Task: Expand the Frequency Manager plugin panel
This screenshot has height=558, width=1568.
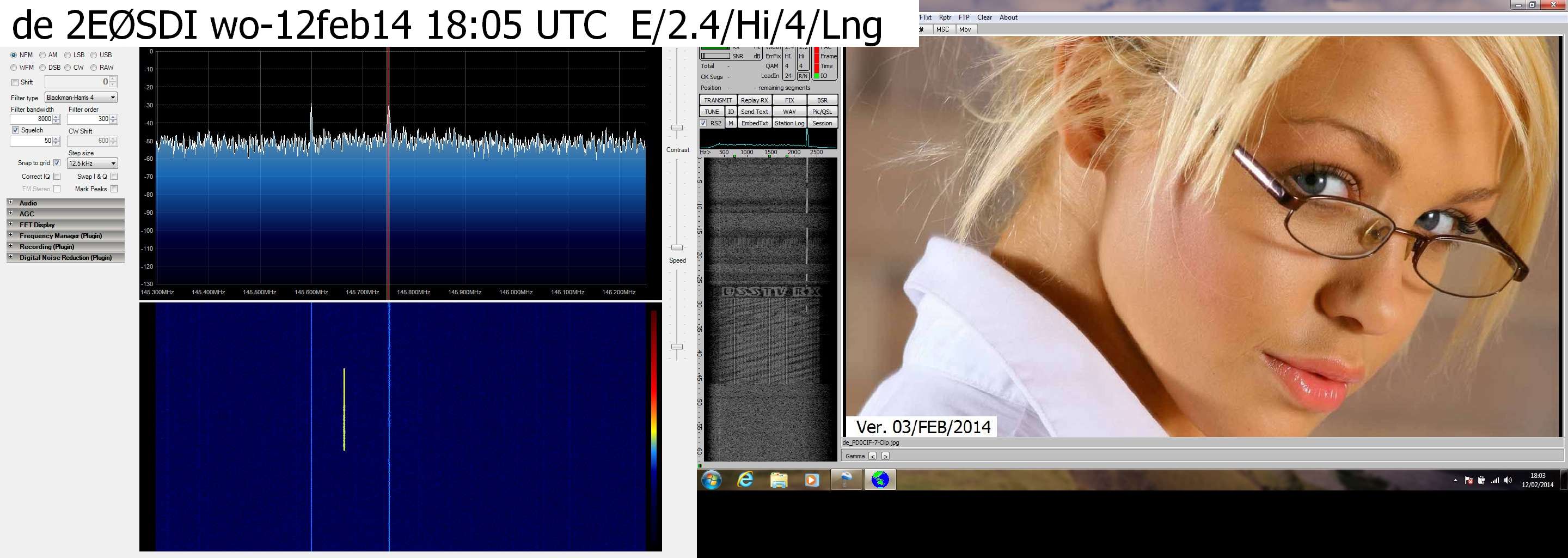Action: pos(65,236)
